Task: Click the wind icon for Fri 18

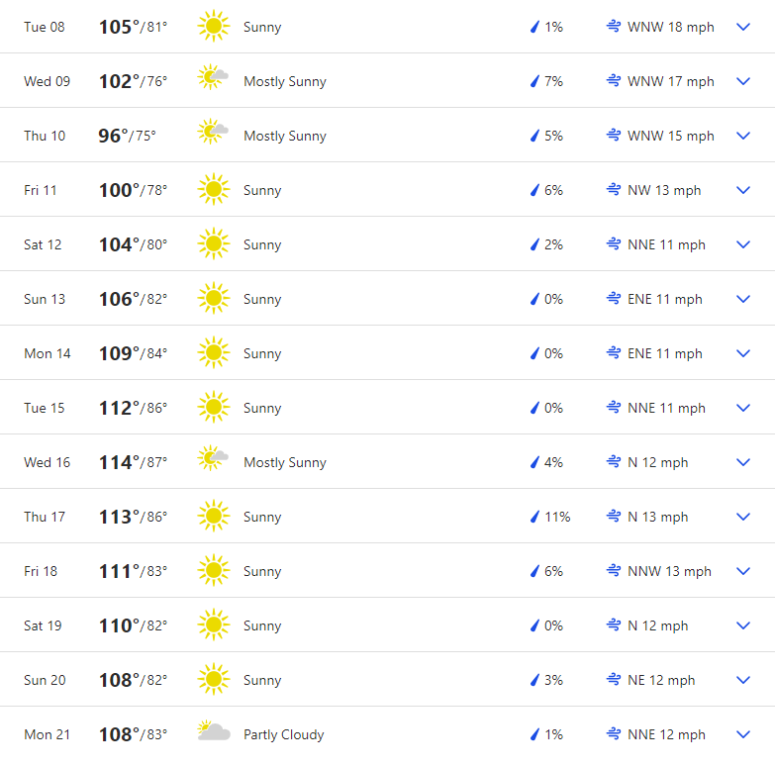Action: tap(614, 571)
